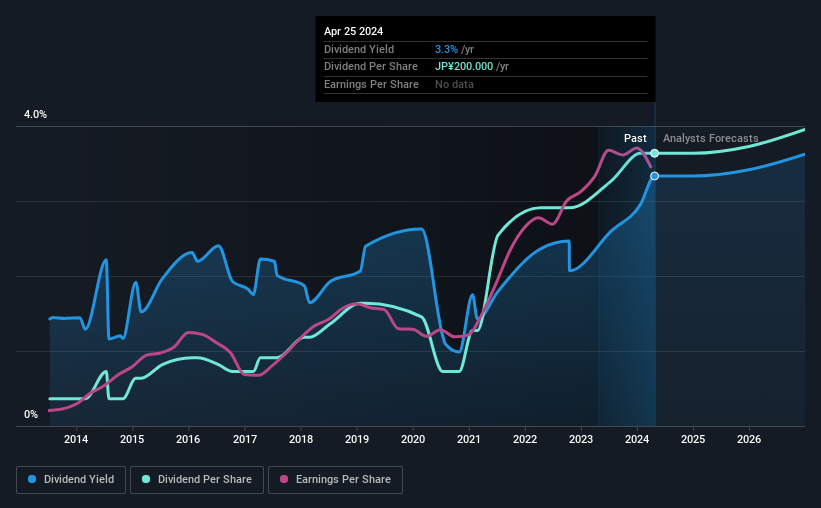Click the 2023 x-axis label

click(581, 439)
